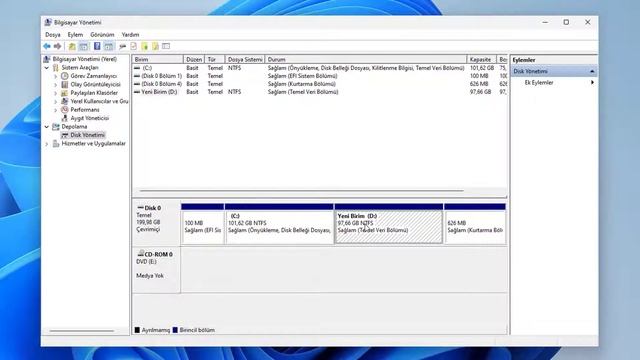Viewport: 640px width, 360px height.
Task: Collapse the Sistem Araçları tree node
Action: [47, 67]
